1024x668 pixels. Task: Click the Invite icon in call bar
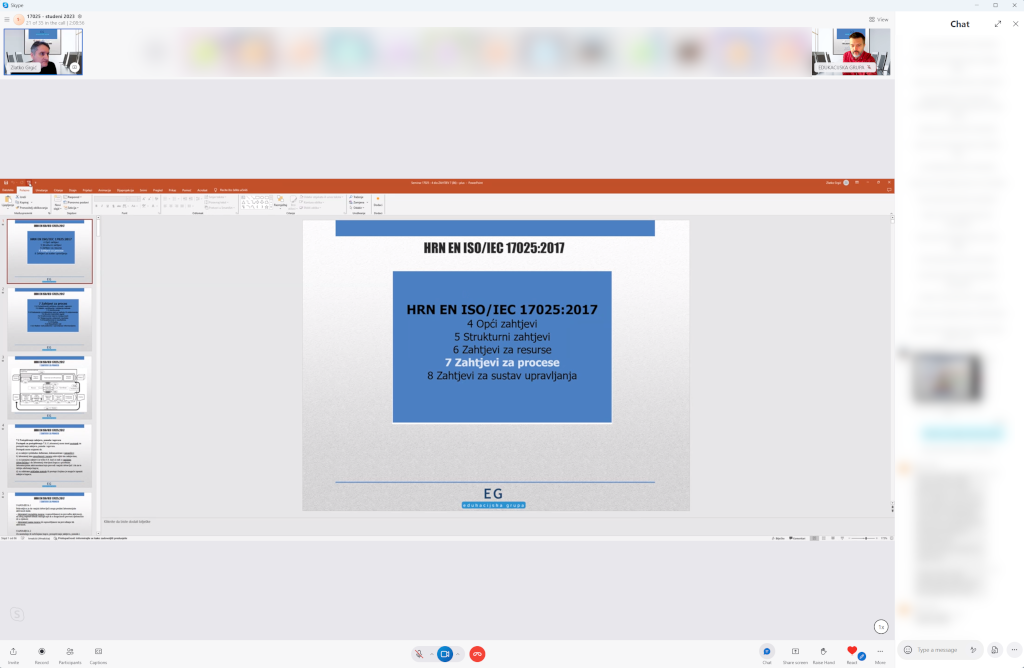14,651
